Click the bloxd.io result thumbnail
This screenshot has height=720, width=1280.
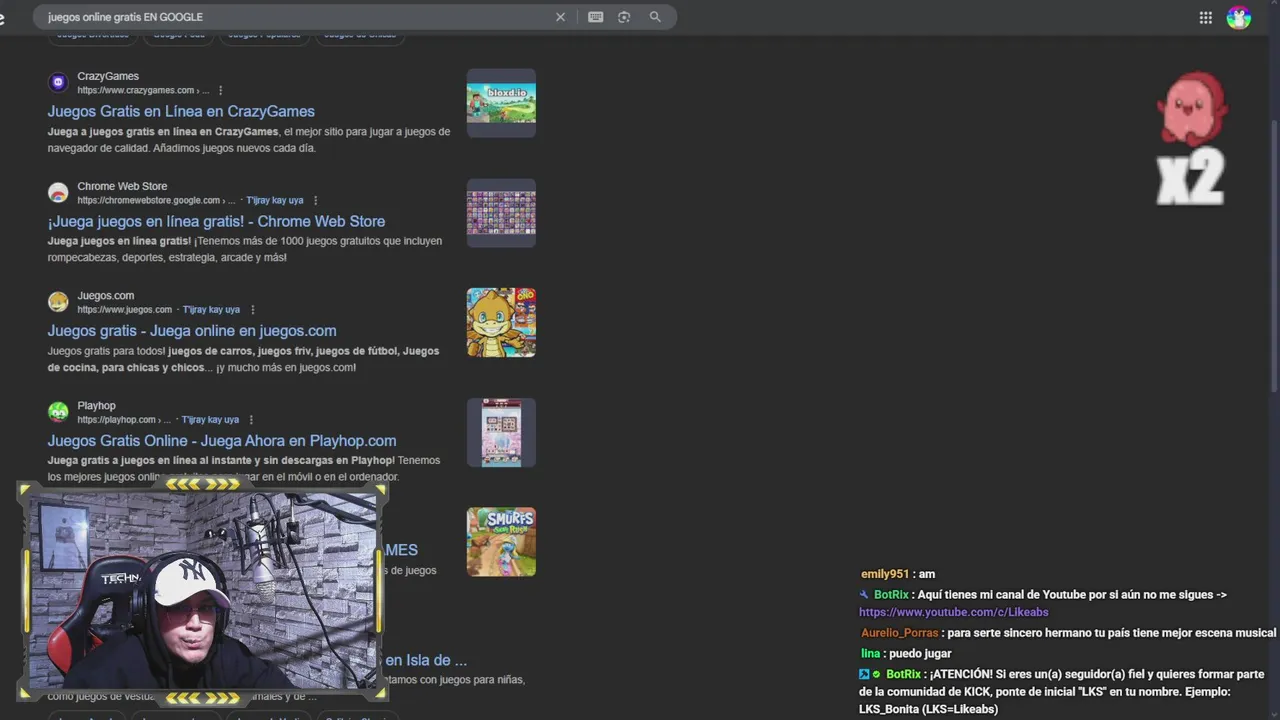(x=501, y=103)
